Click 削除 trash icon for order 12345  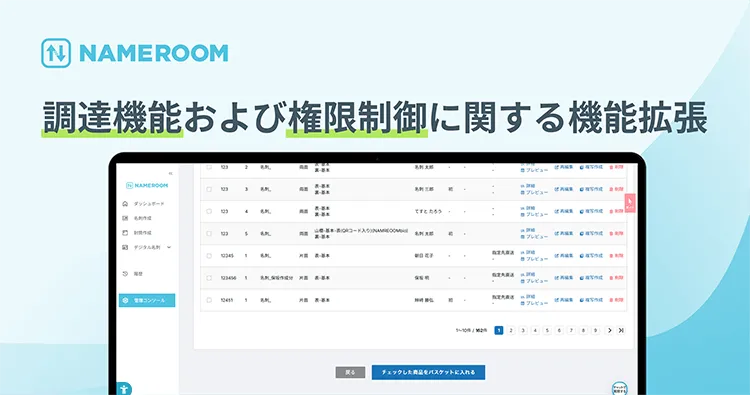611,256
